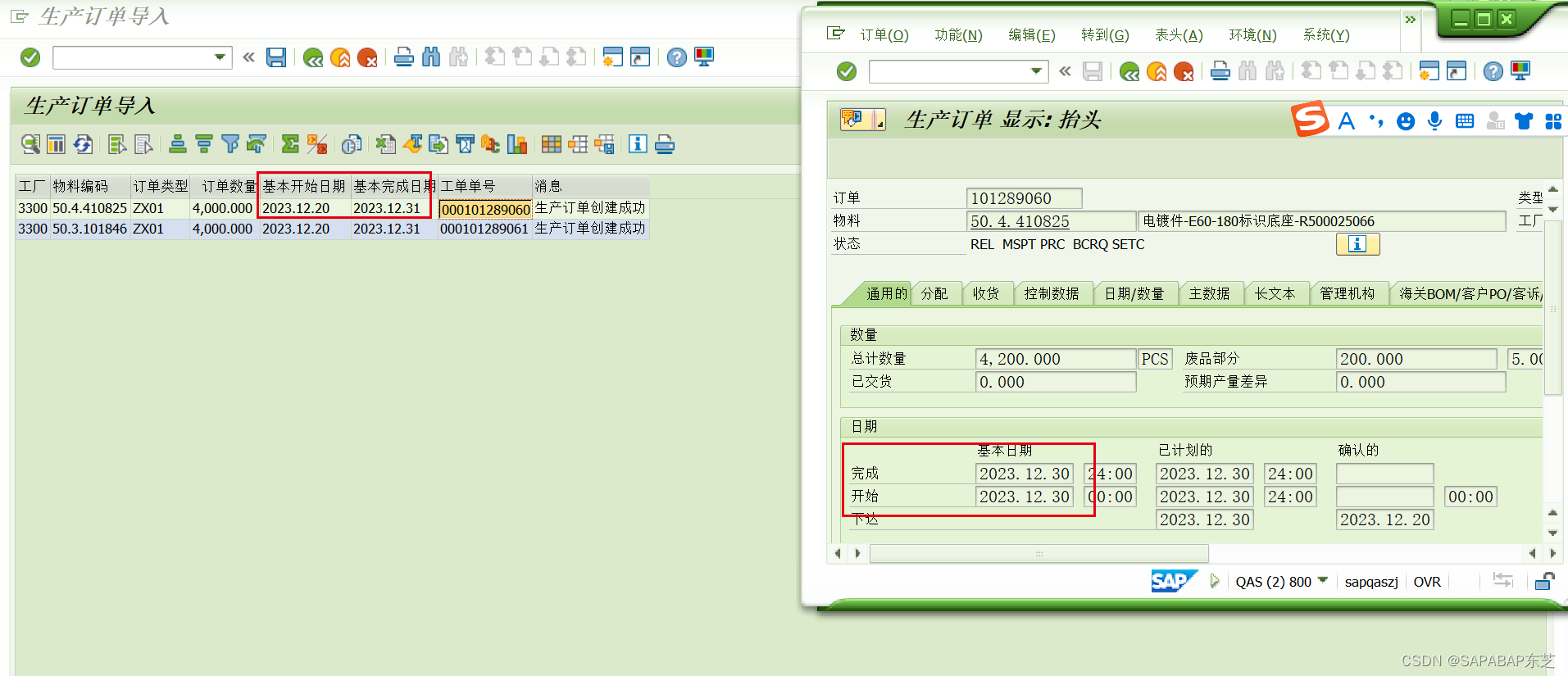Click the ALV Sort descending icon
The width and height of the screenshot is (1568, 676).
pyautogui.click(x=203, y=145)
